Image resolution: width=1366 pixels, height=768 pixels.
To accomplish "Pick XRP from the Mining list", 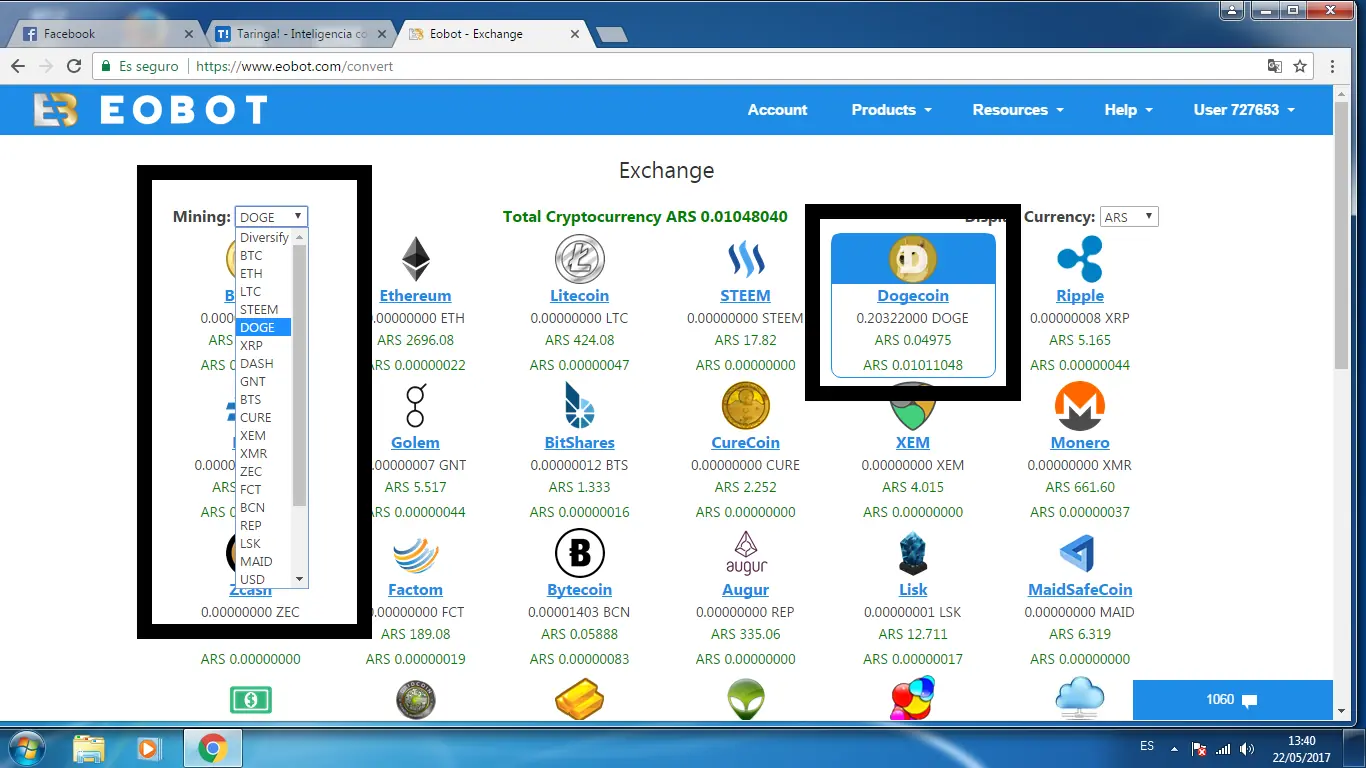I will 264,346.
